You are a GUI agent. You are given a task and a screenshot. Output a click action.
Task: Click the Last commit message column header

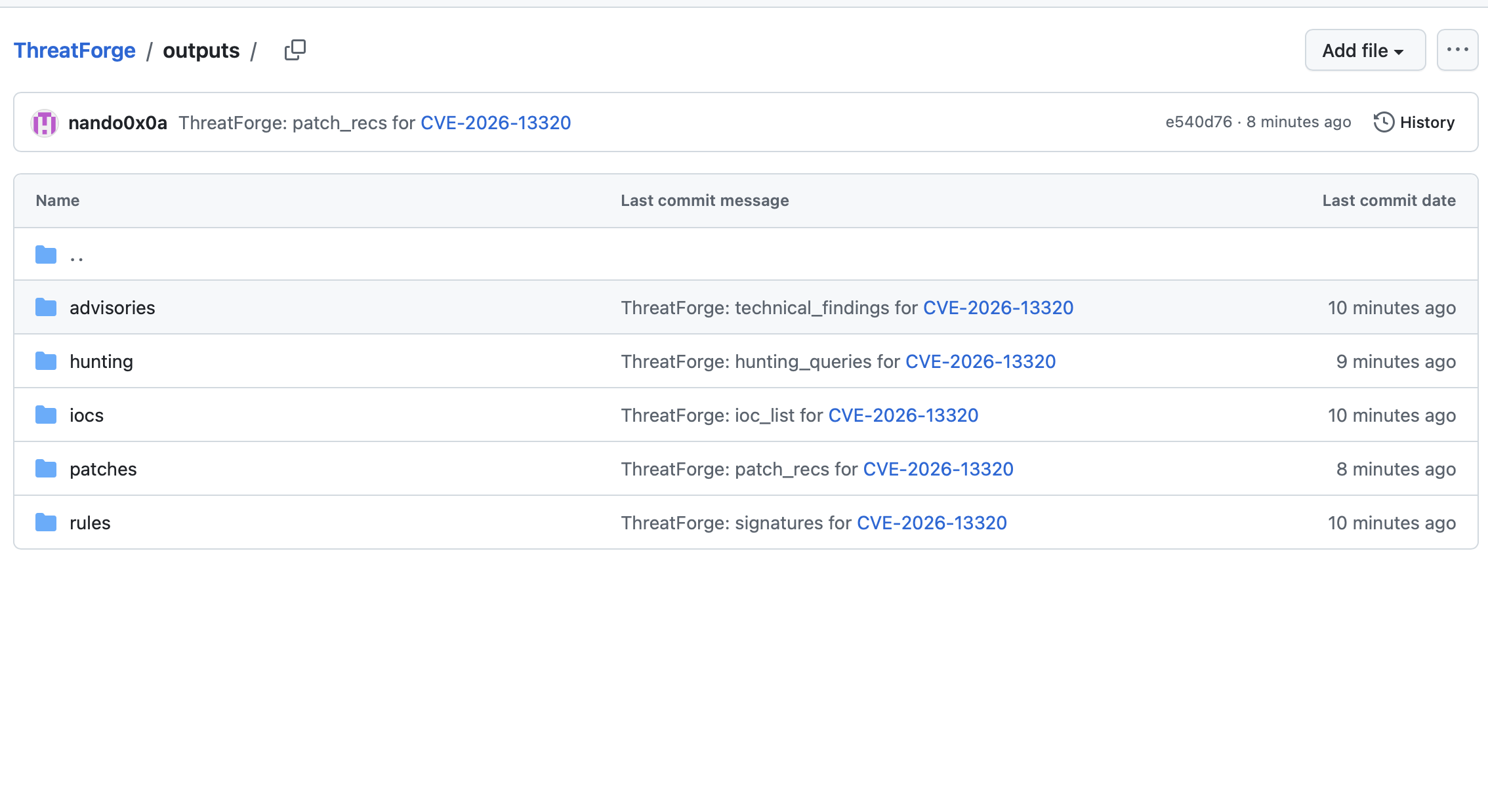pos(705,201)
